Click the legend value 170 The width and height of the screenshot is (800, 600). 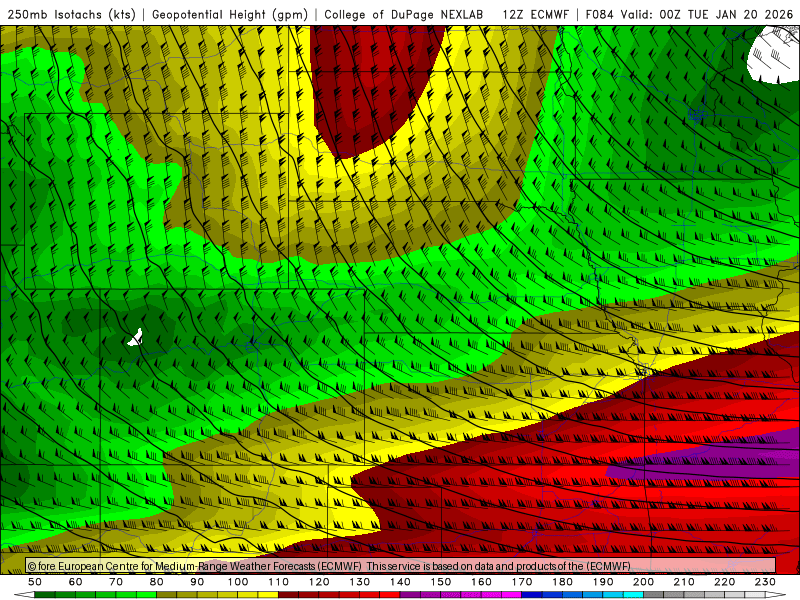coord(521,582)
